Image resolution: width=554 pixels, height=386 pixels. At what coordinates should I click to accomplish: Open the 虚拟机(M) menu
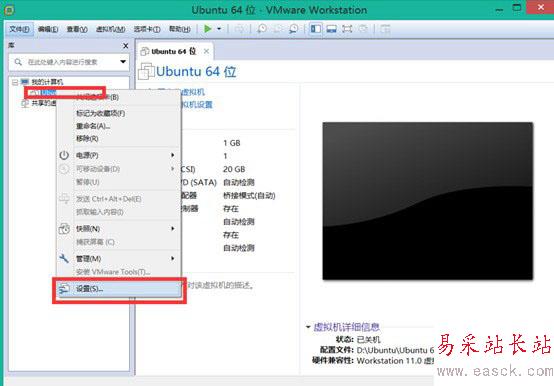tap(111, 29)
